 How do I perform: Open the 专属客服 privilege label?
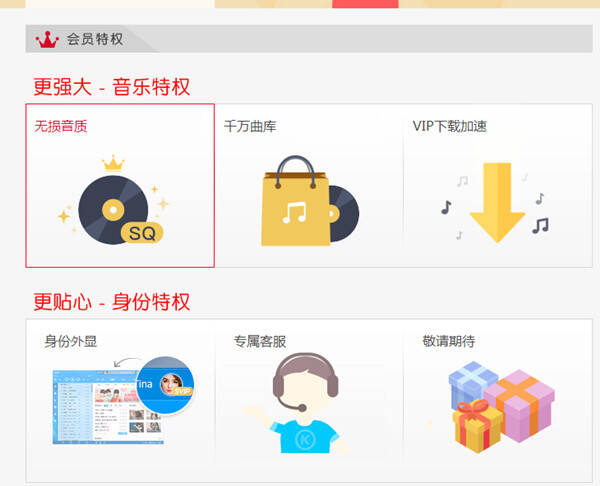[x=260, y=341]
